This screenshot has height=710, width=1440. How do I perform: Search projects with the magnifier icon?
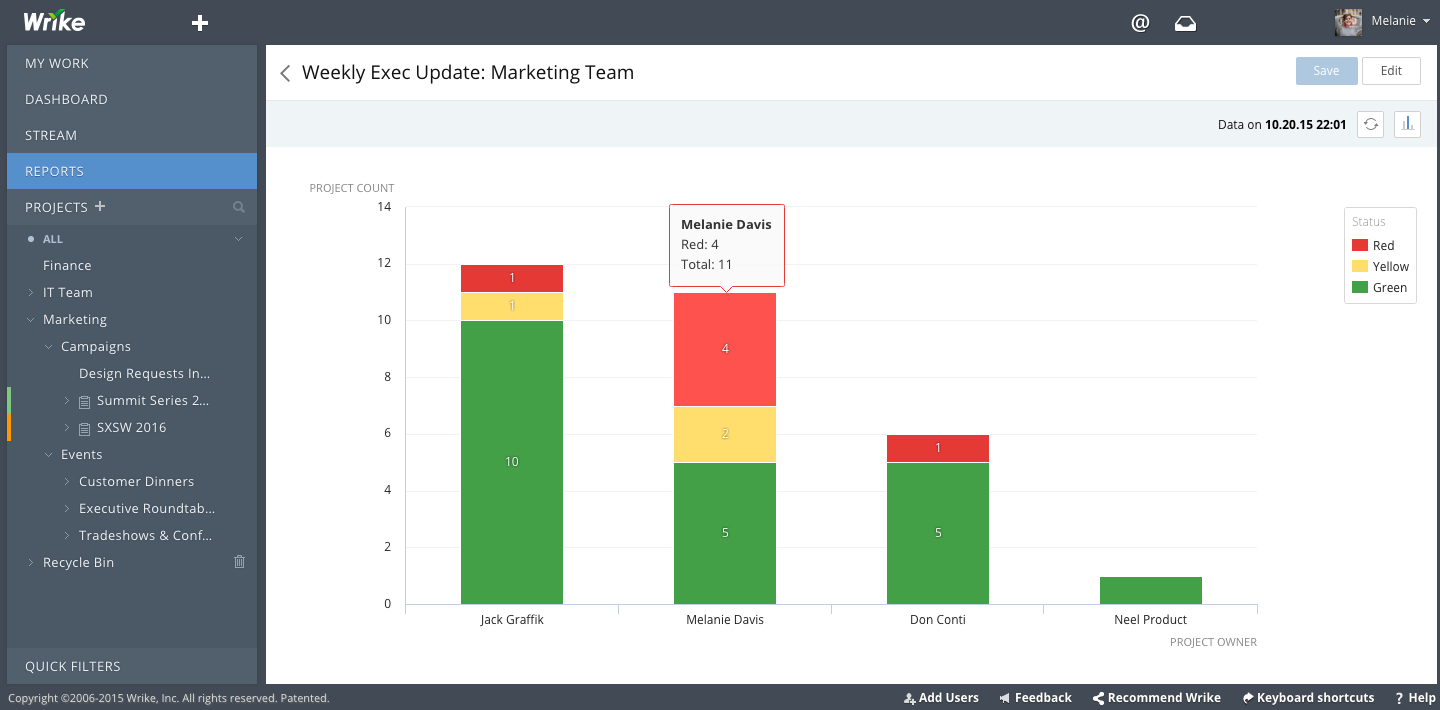coord(239,207)
